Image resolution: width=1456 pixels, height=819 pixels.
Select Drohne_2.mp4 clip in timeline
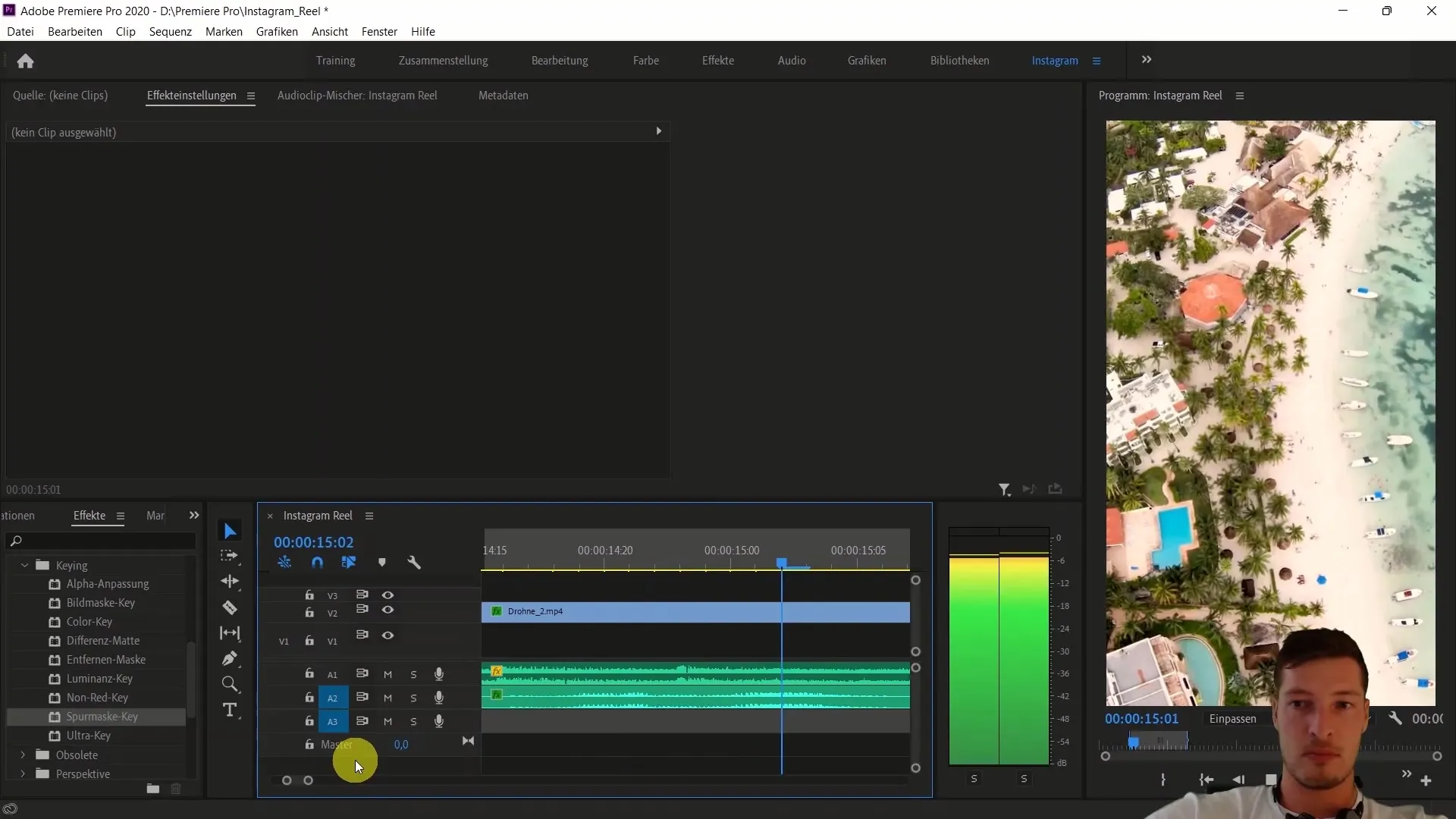(695, 612)
